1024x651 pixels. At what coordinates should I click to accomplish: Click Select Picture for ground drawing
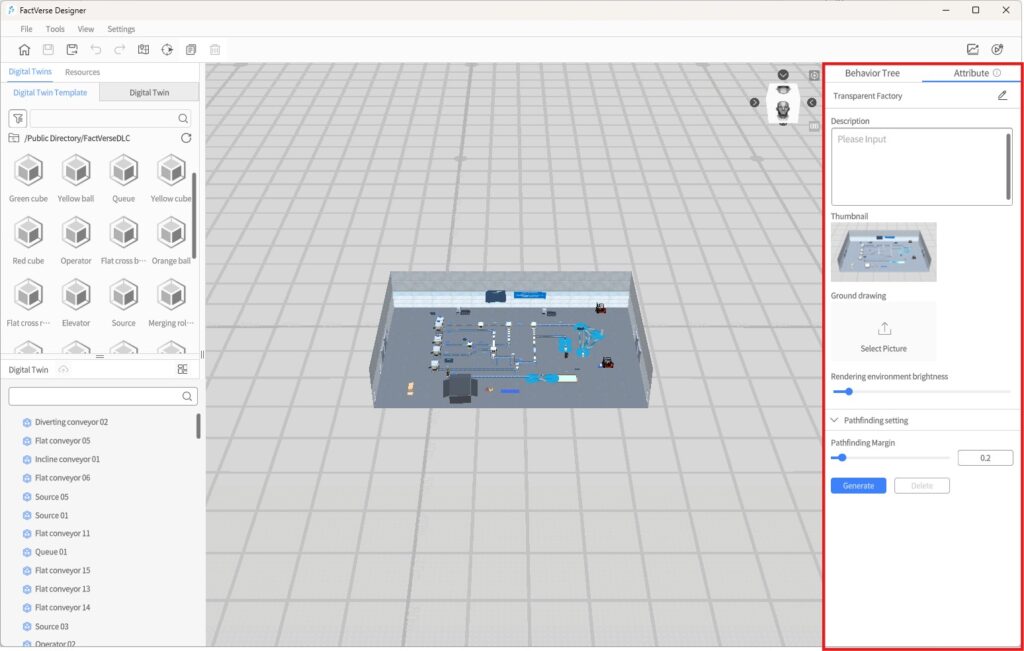pos(883,335)
